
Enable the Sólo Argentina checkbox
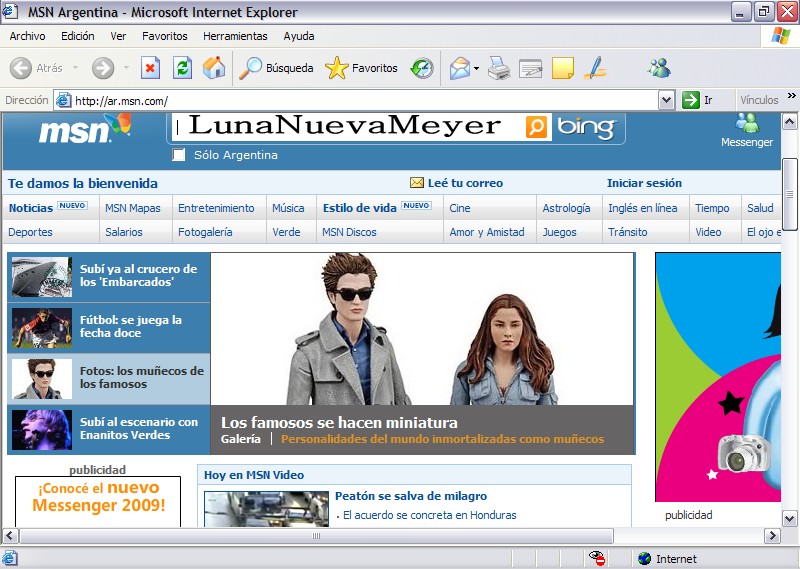[x=179, y=155]
